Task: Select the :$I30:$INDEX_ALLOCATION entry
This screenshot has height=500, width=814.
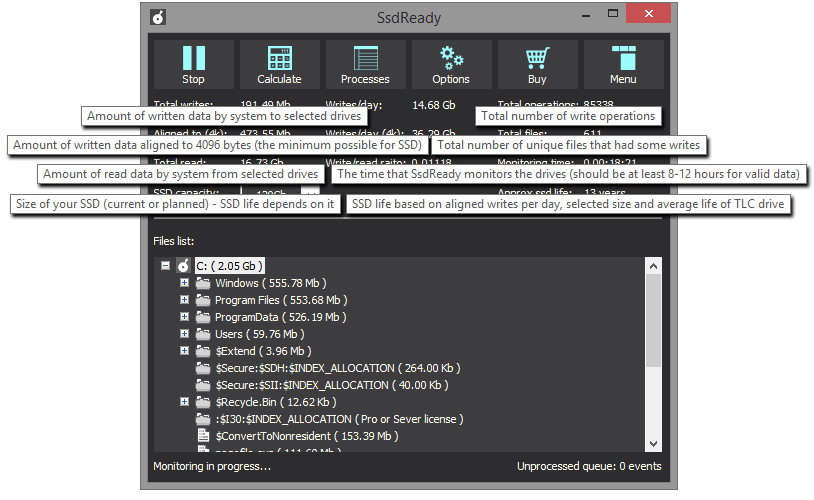Action: click(x=338, y=419)
